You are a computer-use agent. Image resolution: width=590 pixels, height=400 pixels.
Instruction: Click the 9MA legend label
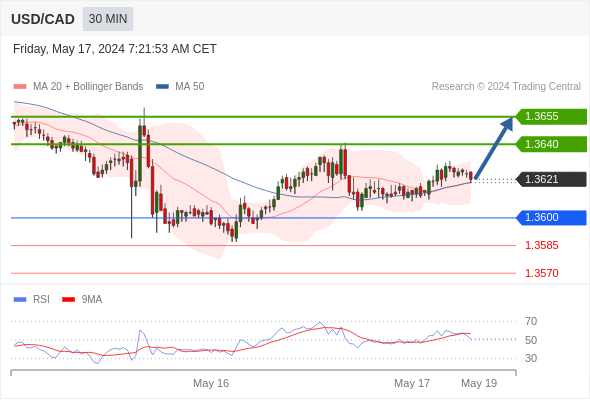pyautogui.click(x=92, y=300)
